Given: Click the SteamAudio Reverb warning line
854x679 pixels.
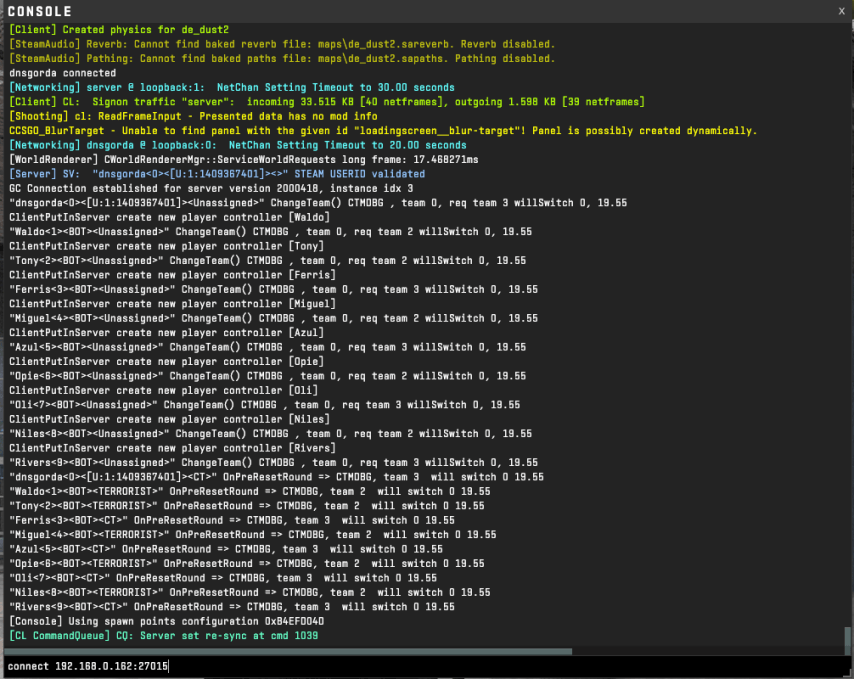Looking at the screenshot, I should 280,44.
